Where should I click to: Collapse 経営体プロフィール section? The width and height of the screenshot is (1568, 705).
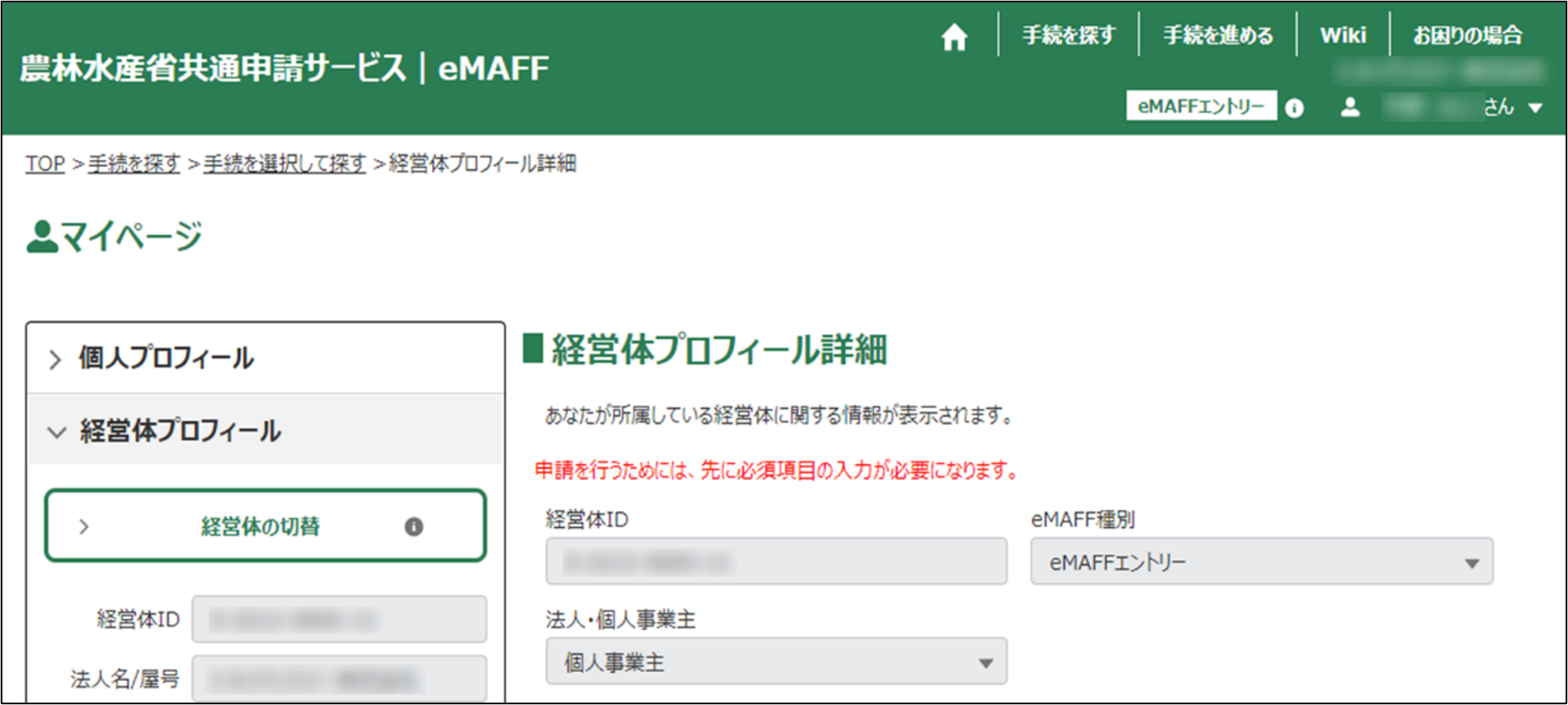pos(179,431)
